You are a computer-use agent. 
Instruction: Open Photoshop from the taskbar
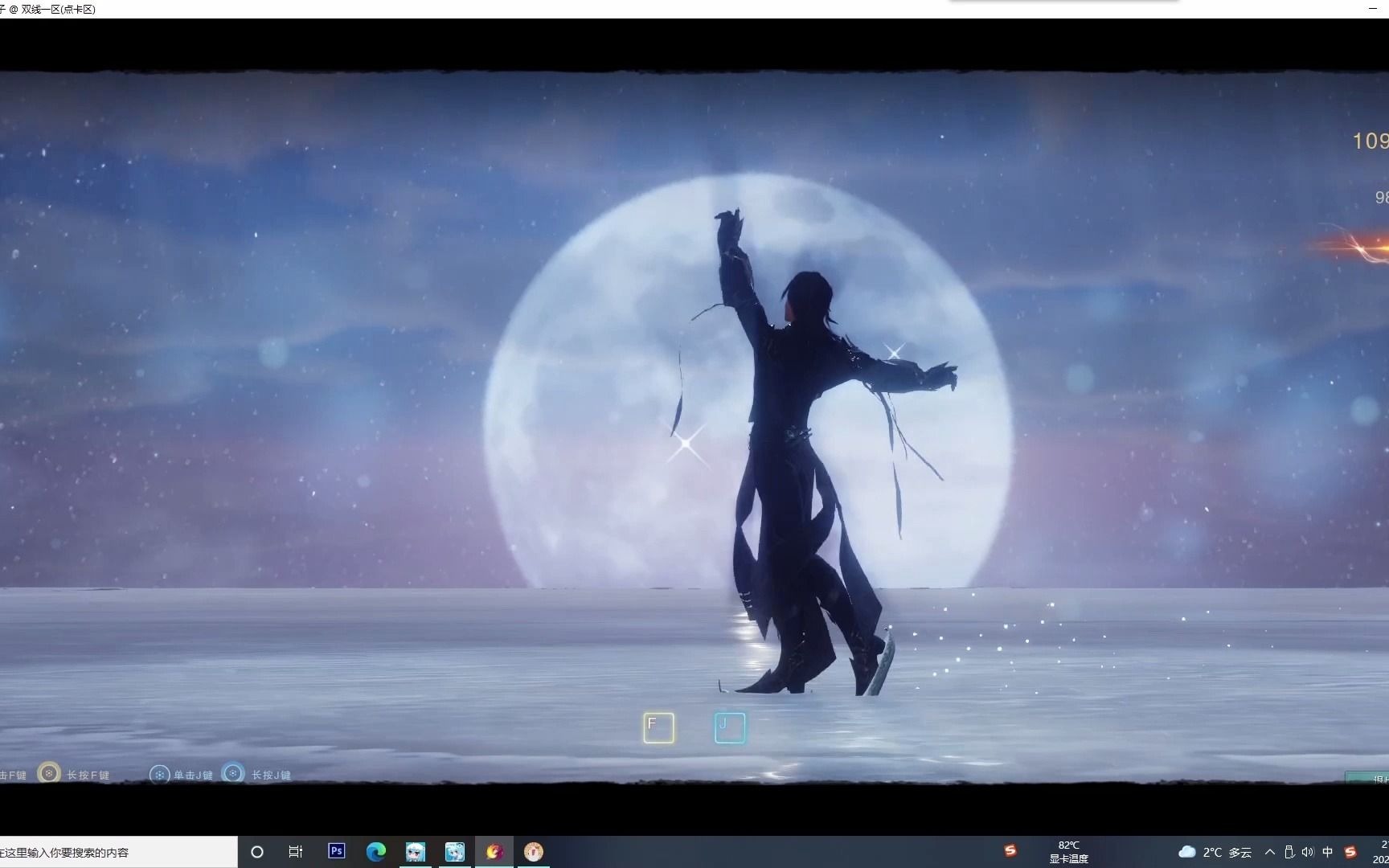[x=337, y=851]
